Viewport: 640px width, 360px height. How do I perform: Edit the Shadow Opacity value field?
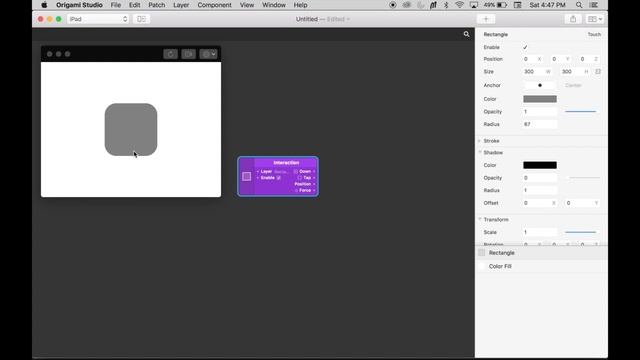tap(540, 178)
